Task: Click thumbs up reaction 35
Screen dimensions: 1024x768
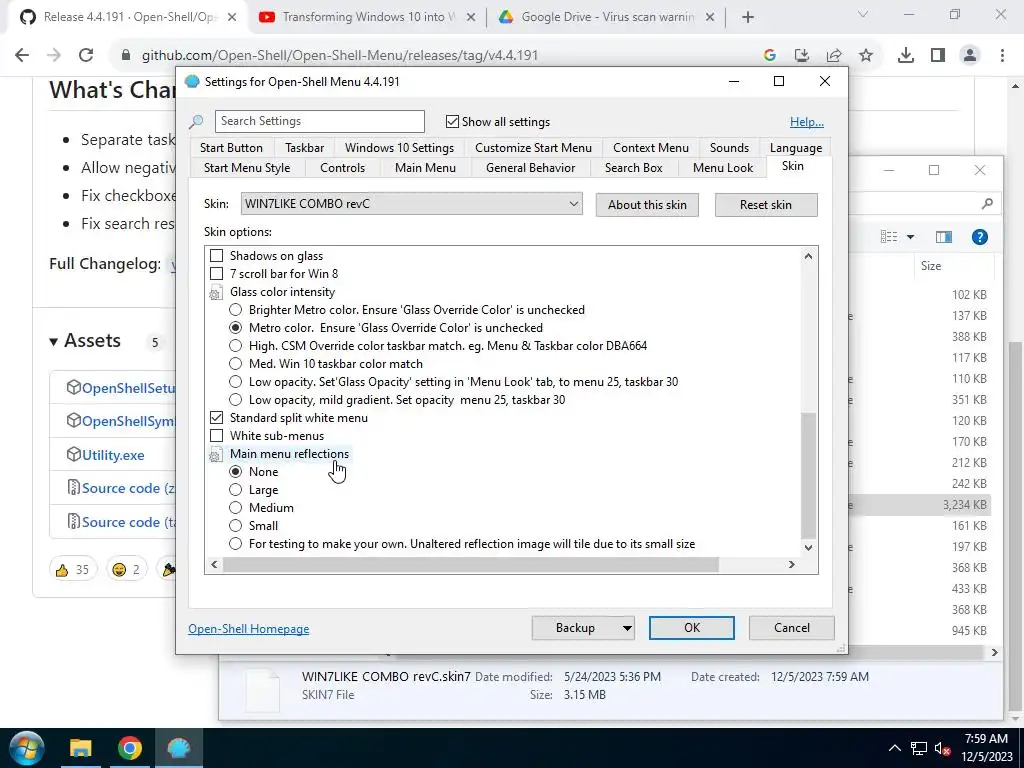Action: (x=72, y=569)
